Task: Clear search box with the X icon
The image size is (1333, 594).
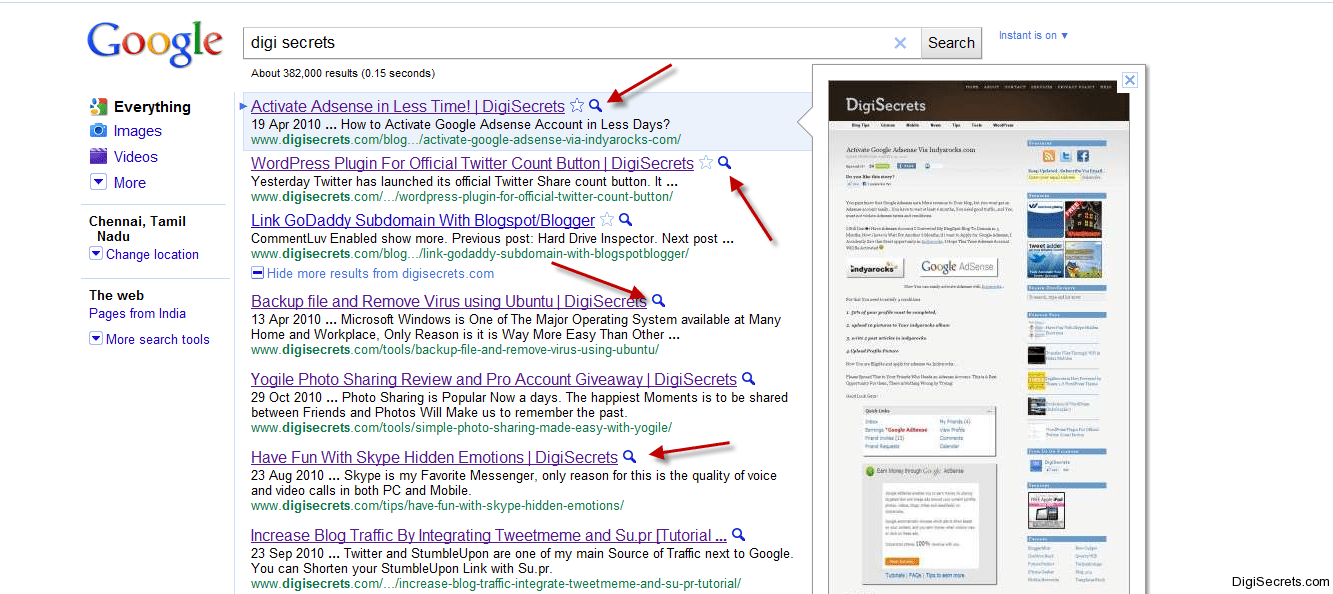Action: pyautogui.click(x=900, y=43)
